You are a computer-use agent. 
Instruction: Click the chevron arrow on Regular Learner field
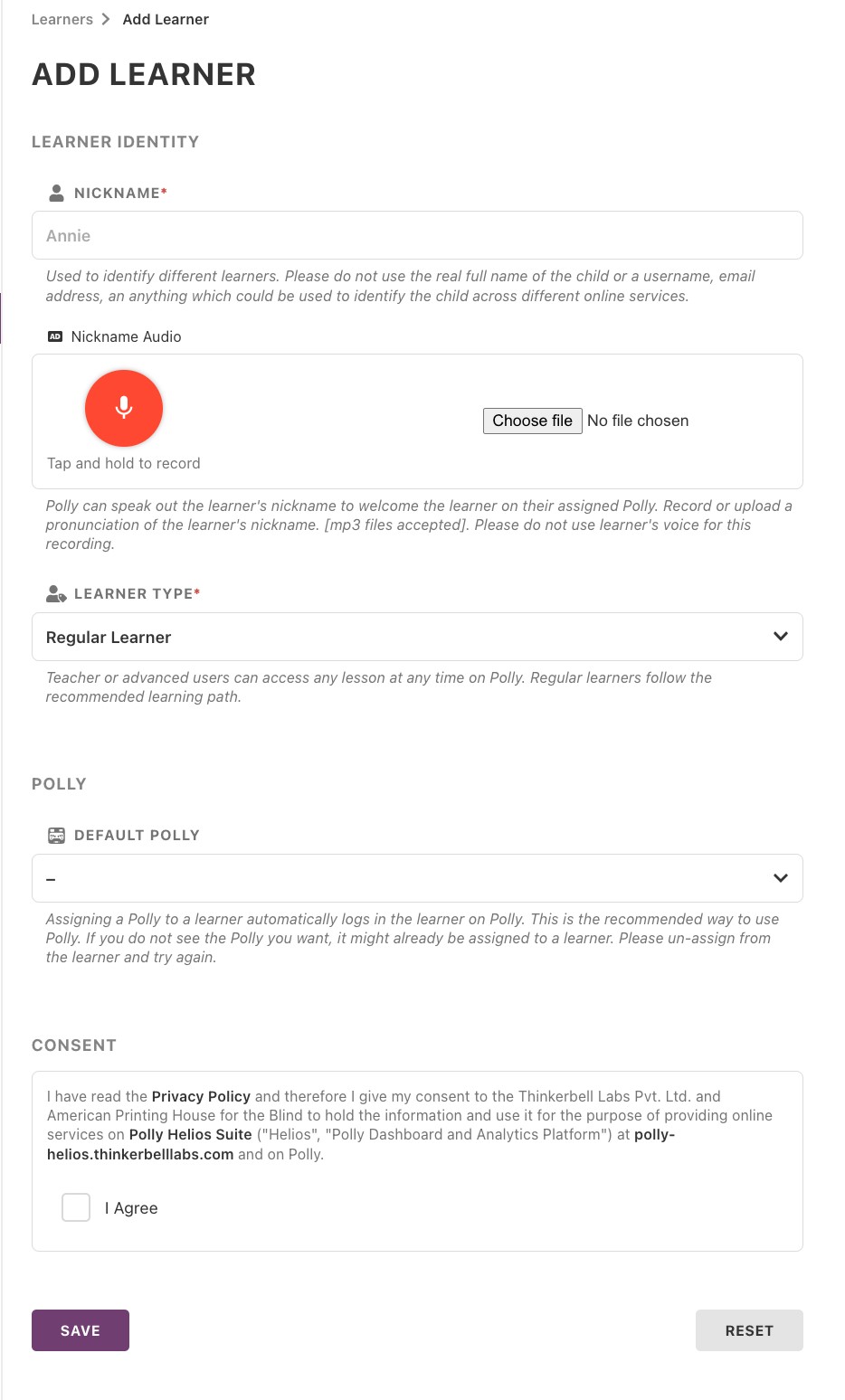(780, 637)
